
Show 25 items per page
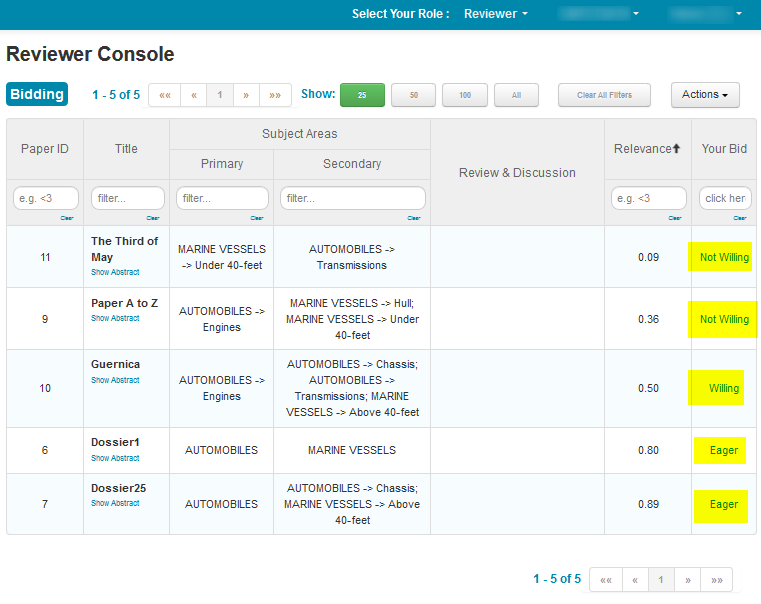[x=362, y=95]
